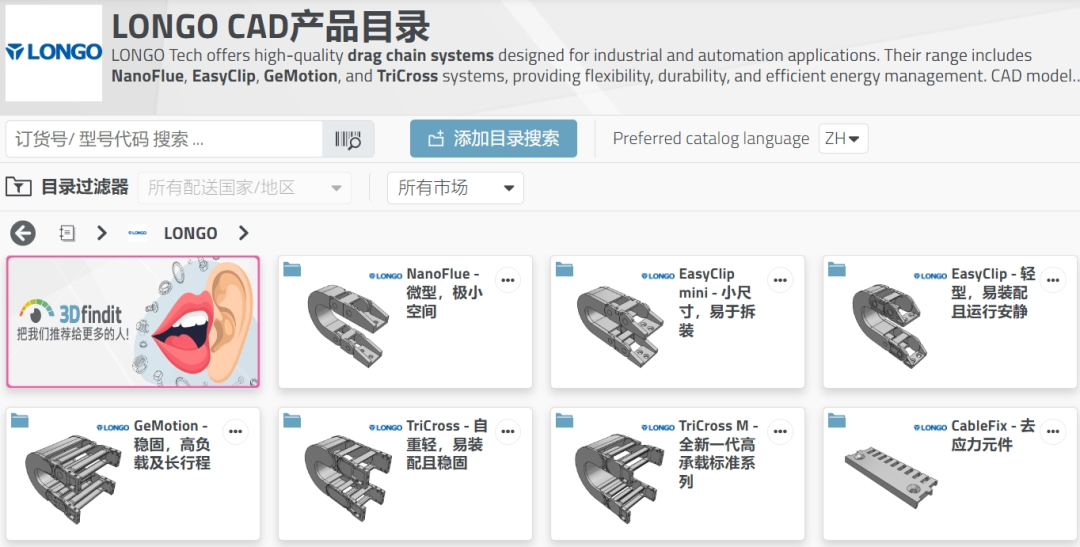
Task: Click the TriCross 自重轻 drag chain thumbnail
Action: pyautogui.click(x=347, y=477)
